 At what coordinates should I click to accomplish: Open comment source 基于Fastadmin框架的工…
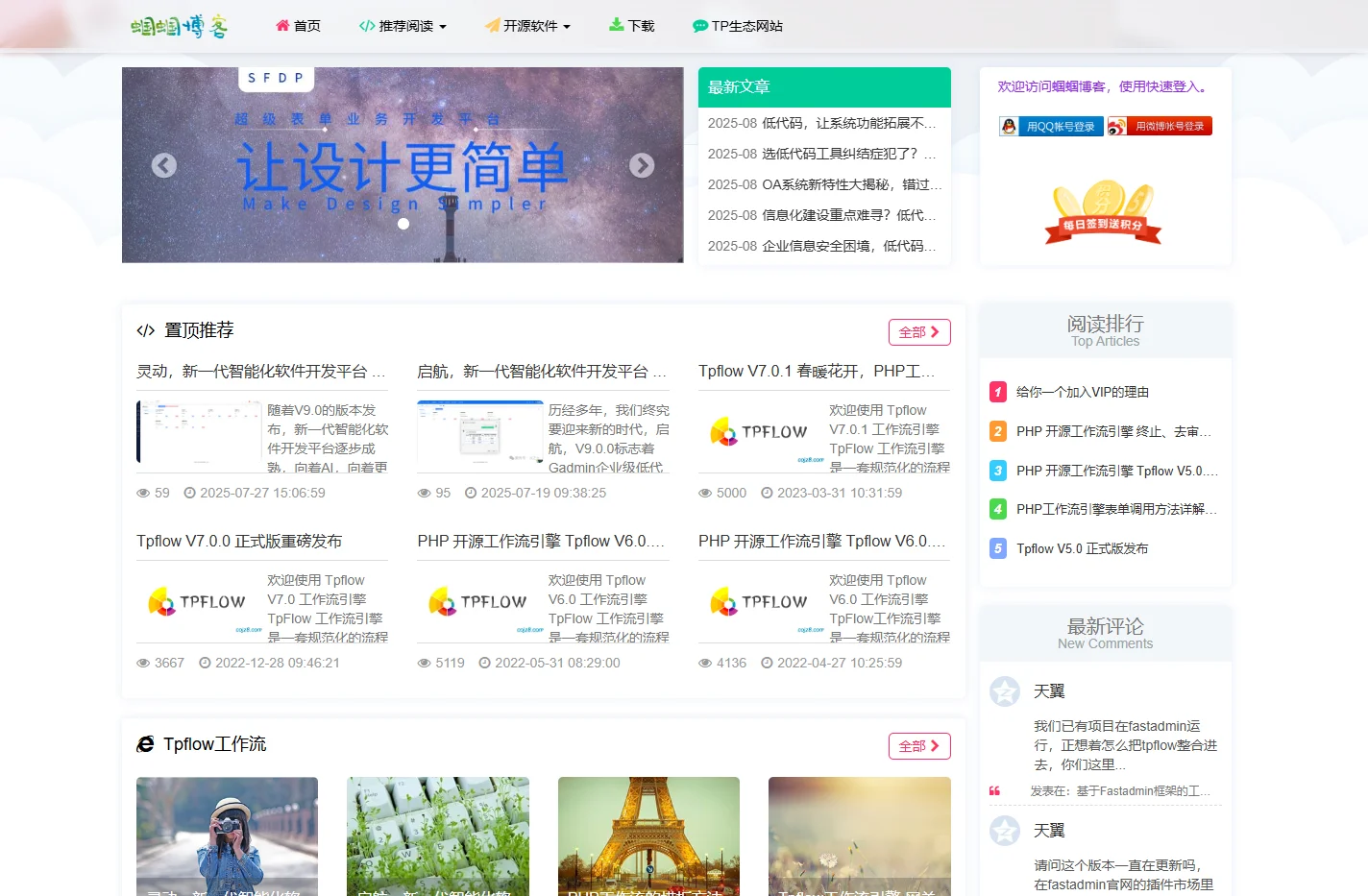click(x=1143, y=791)
